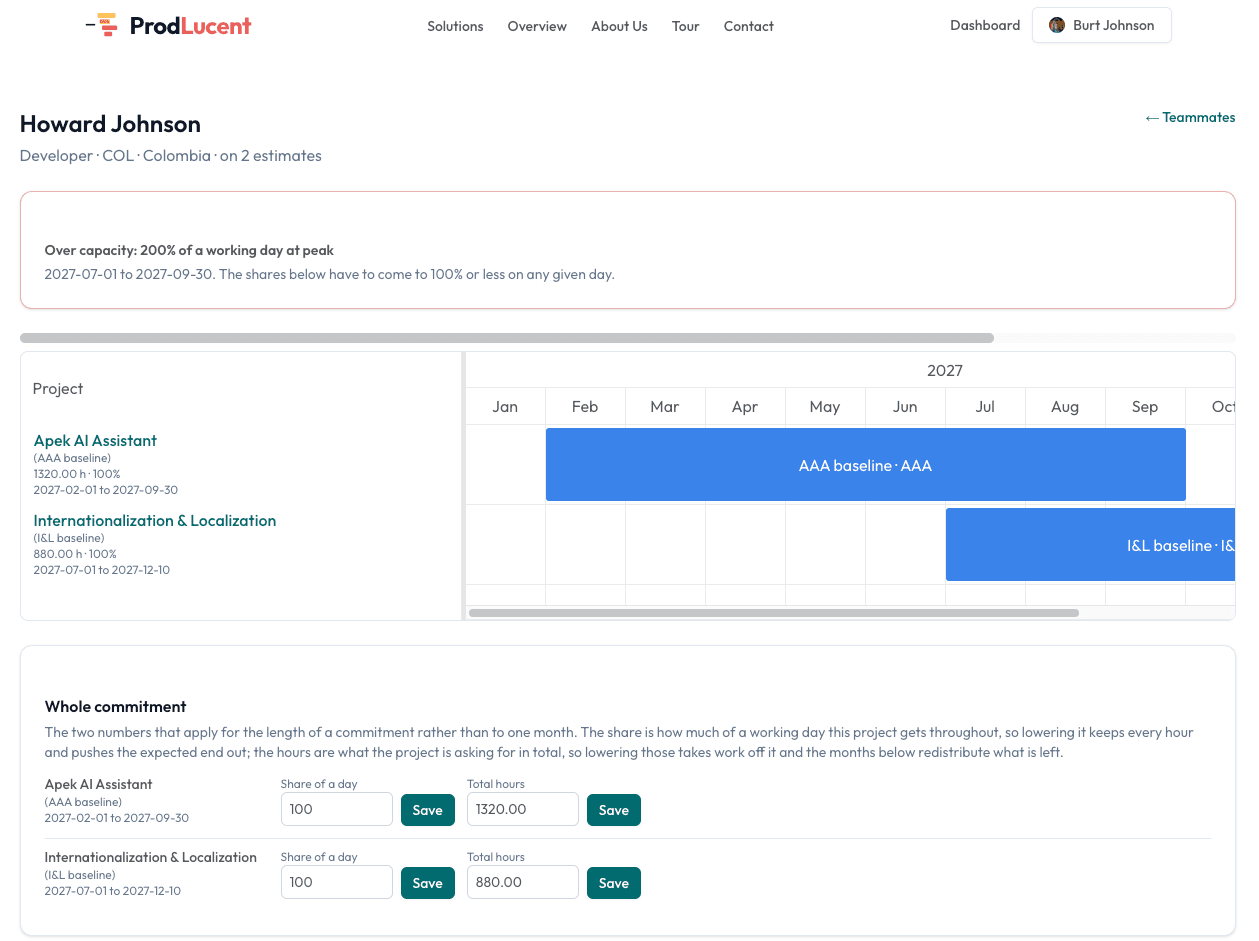
Task: Click the Project column header
Action: (58, 388)
